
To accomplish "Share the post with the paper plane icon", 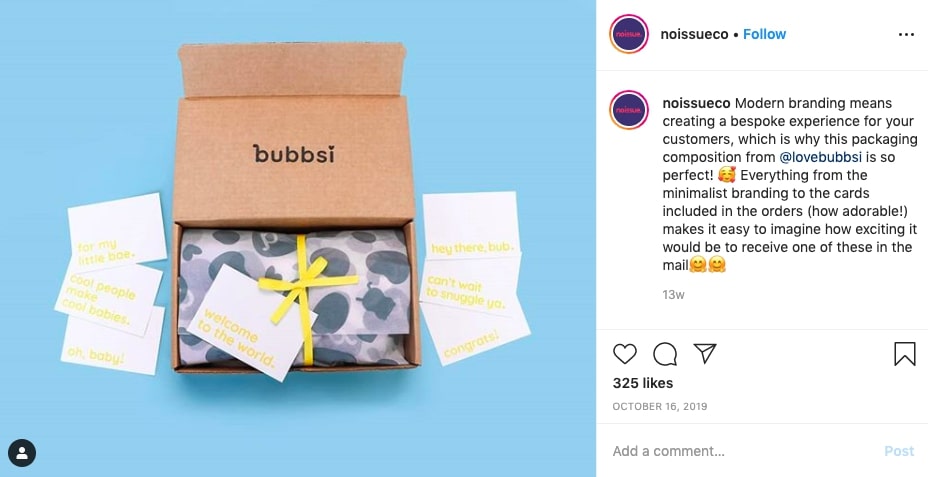I will pyautogui.click(x=705, y=353).
